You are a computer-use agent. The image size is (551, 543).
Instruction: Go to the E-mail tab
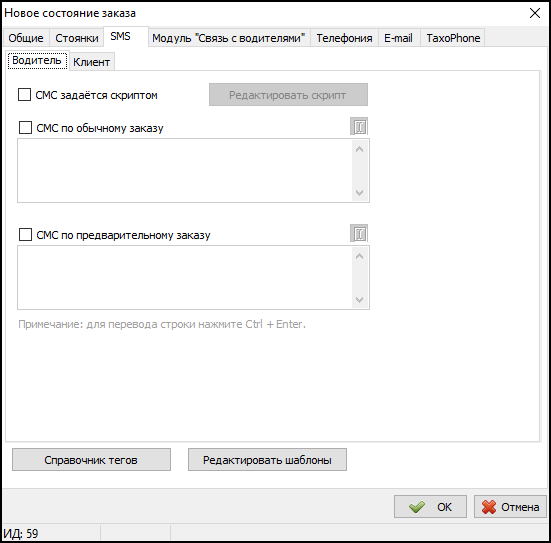point(398,38)
